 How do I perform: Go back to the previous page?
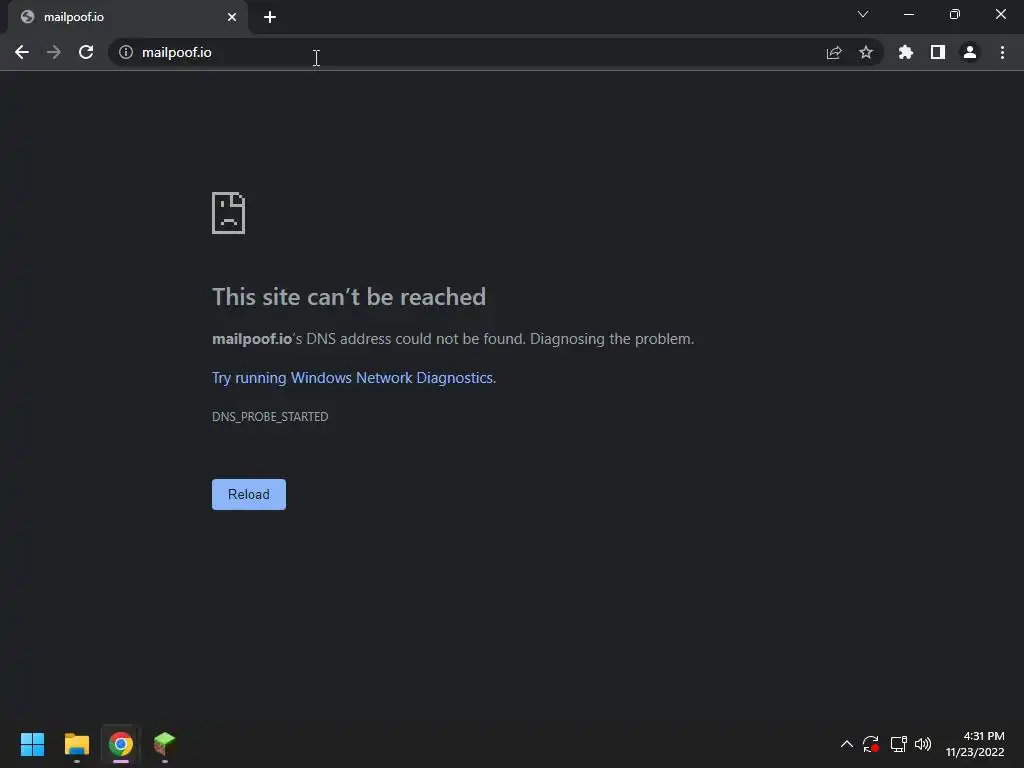(22, 52)
